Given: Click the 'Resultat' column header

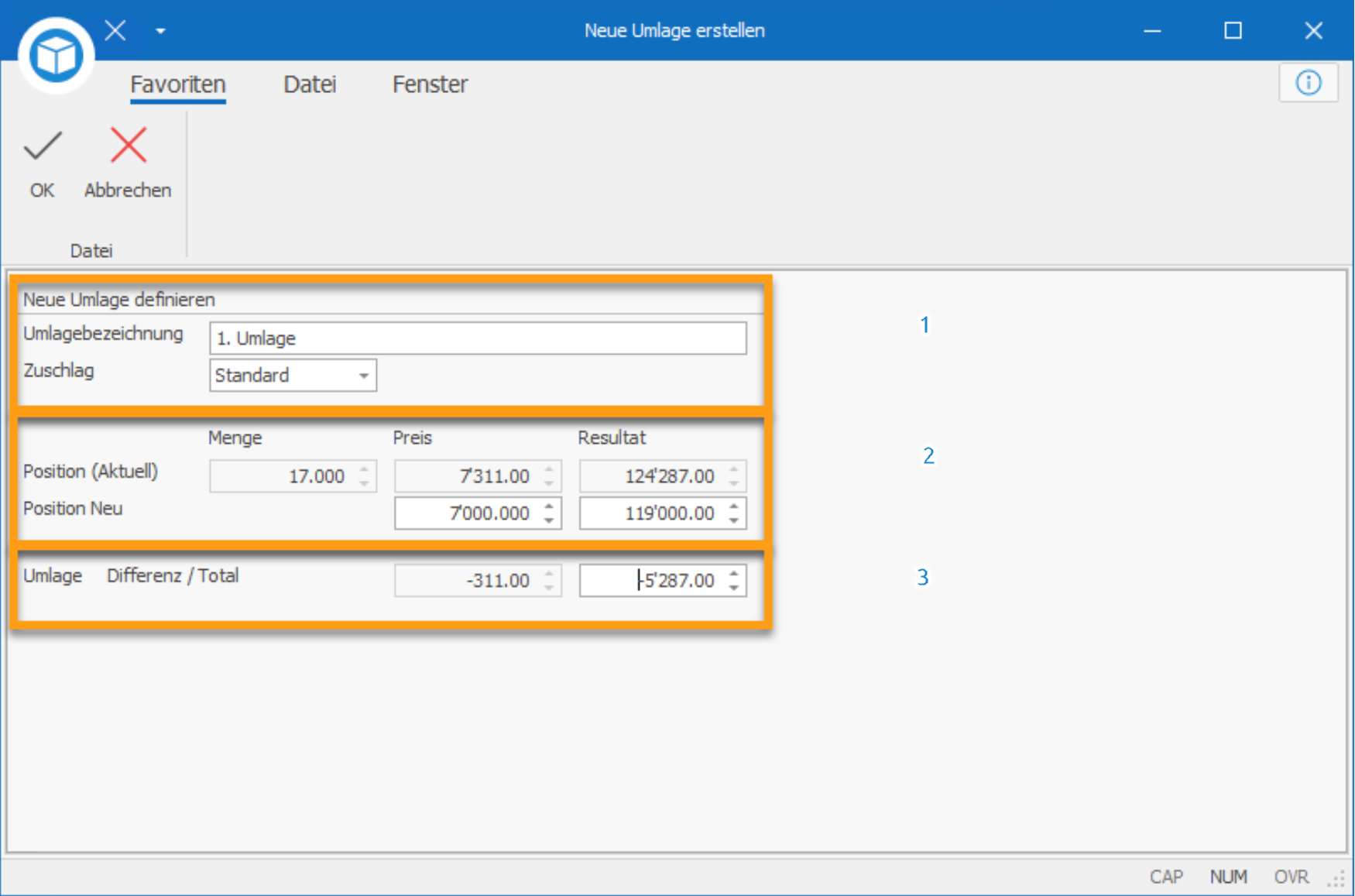Looking at the screenshot, I should pyautogui.click(x=612, y=438).
